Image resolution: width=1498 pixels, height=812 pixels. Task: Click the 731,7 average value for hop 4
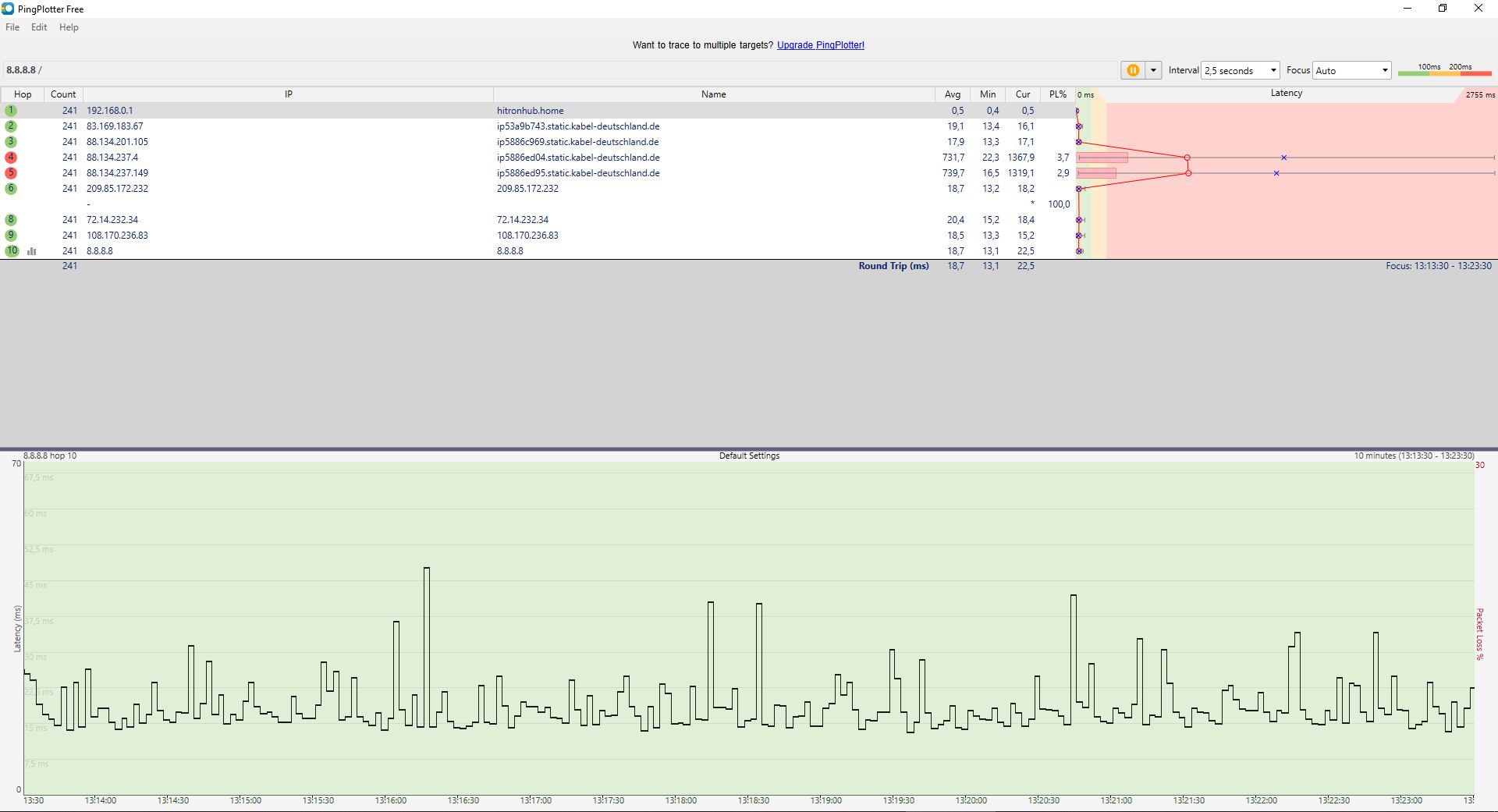(953, 158)
